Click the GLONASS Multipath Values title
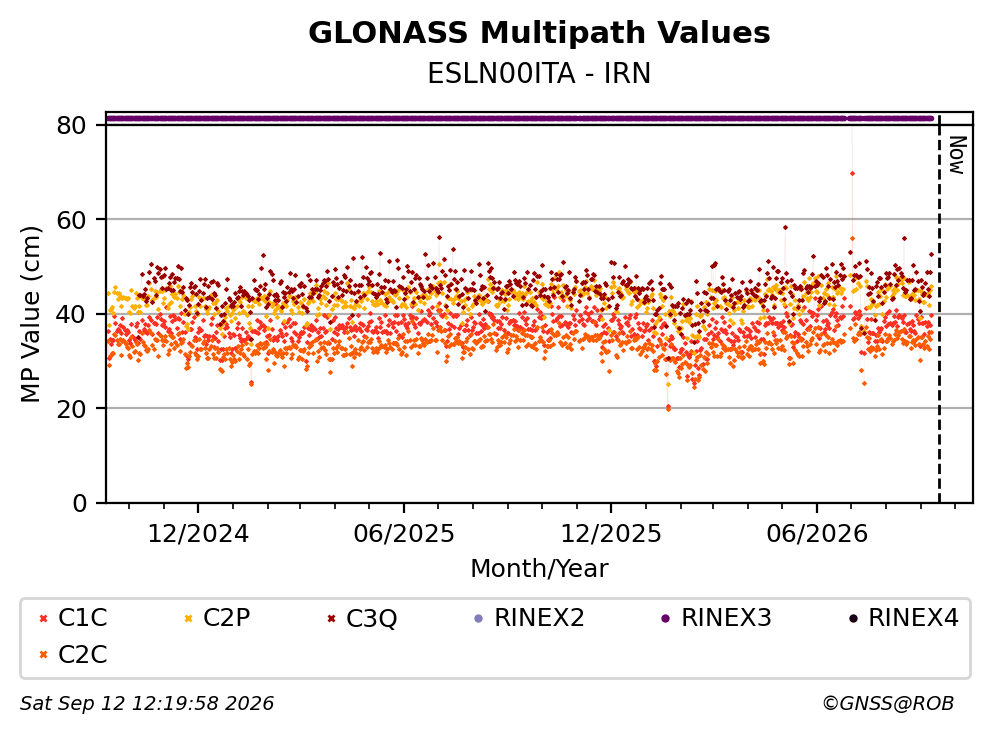Screen dimensions: 993x734 [x=539, y=33]
